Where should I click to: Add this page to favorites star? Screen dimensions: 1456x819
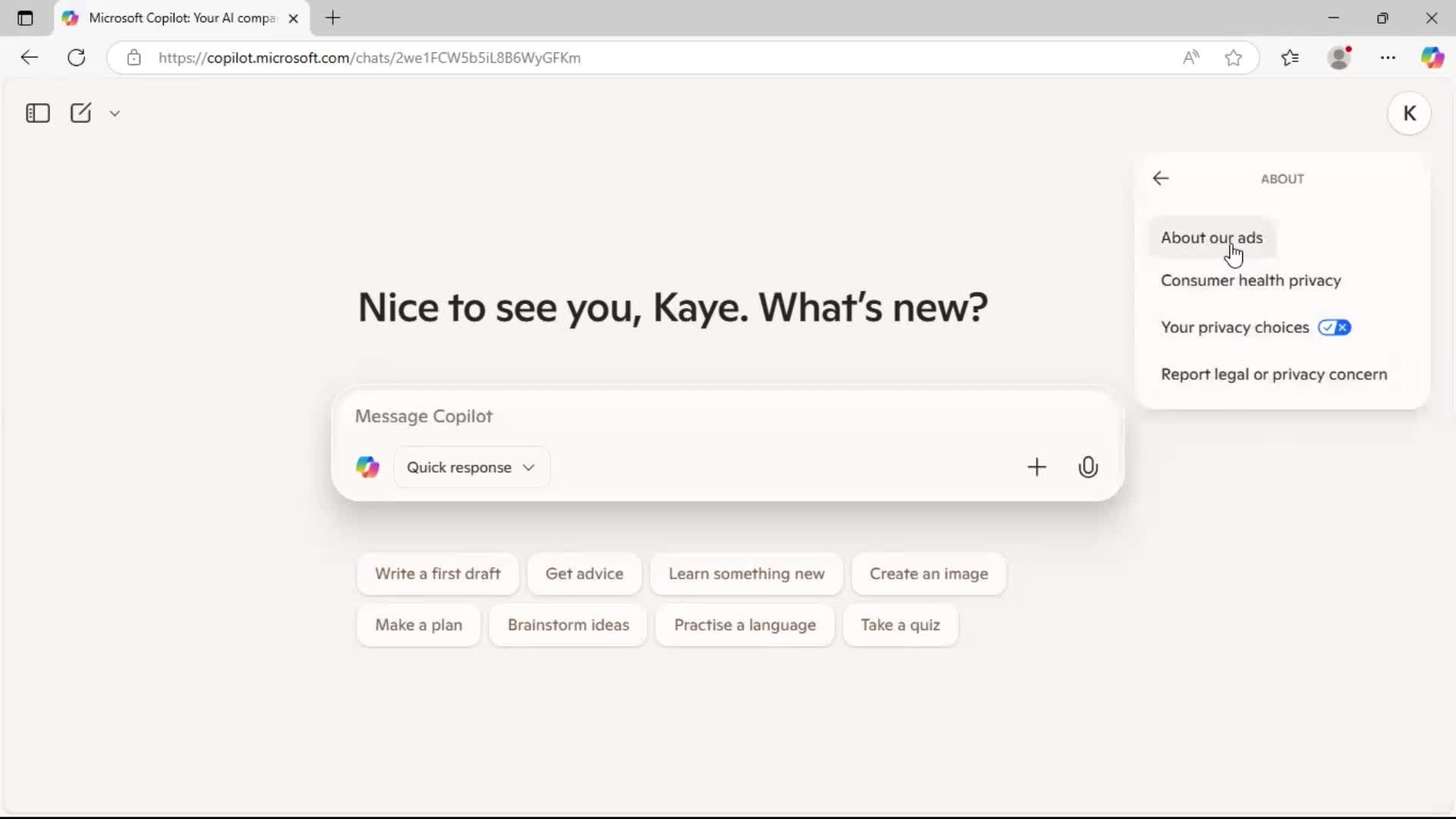(x=1233, y=58)
